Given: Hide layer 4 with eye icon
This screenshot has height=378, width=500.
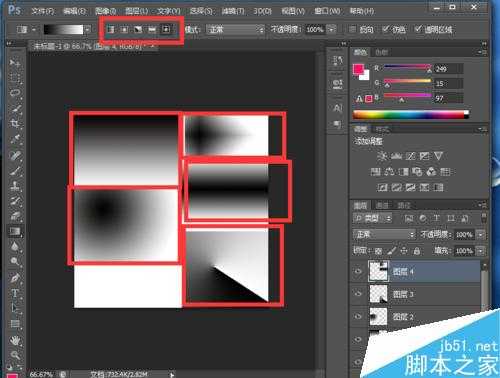Looking at the screenshot, I should point(358,271).
